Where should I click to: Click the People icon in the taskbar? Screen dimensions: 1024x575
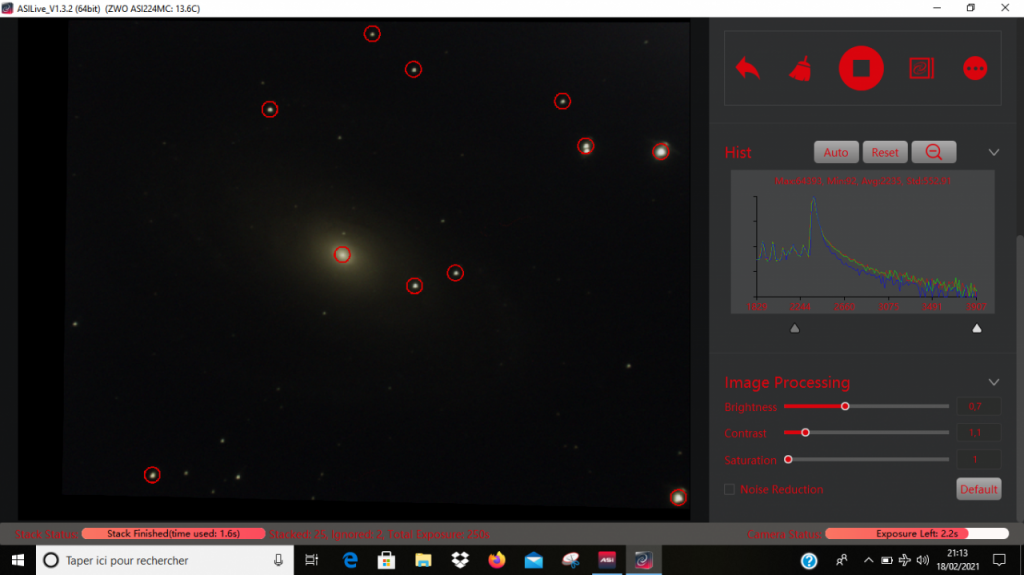click(x=842, y=560)
